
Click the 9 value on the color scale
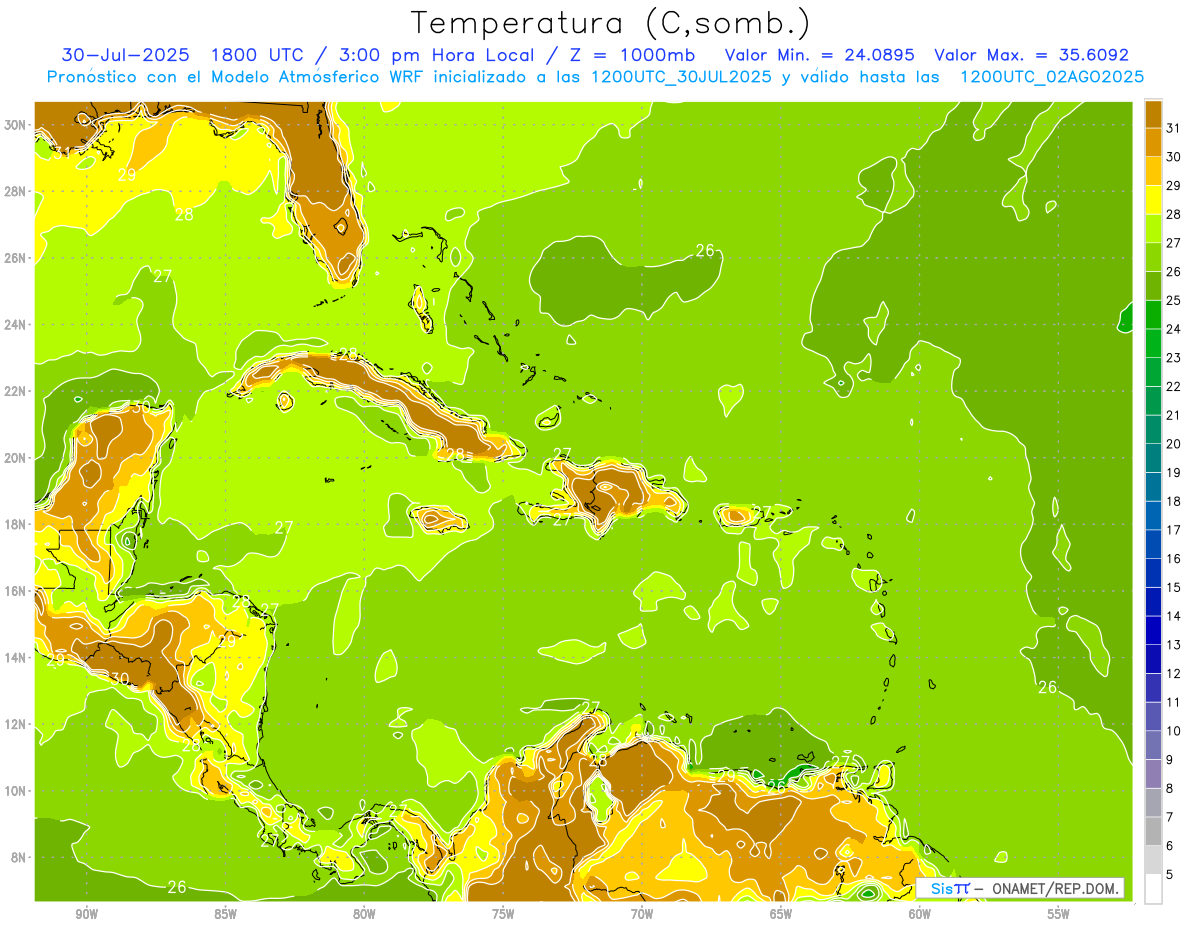click(x=1170, y=760)
